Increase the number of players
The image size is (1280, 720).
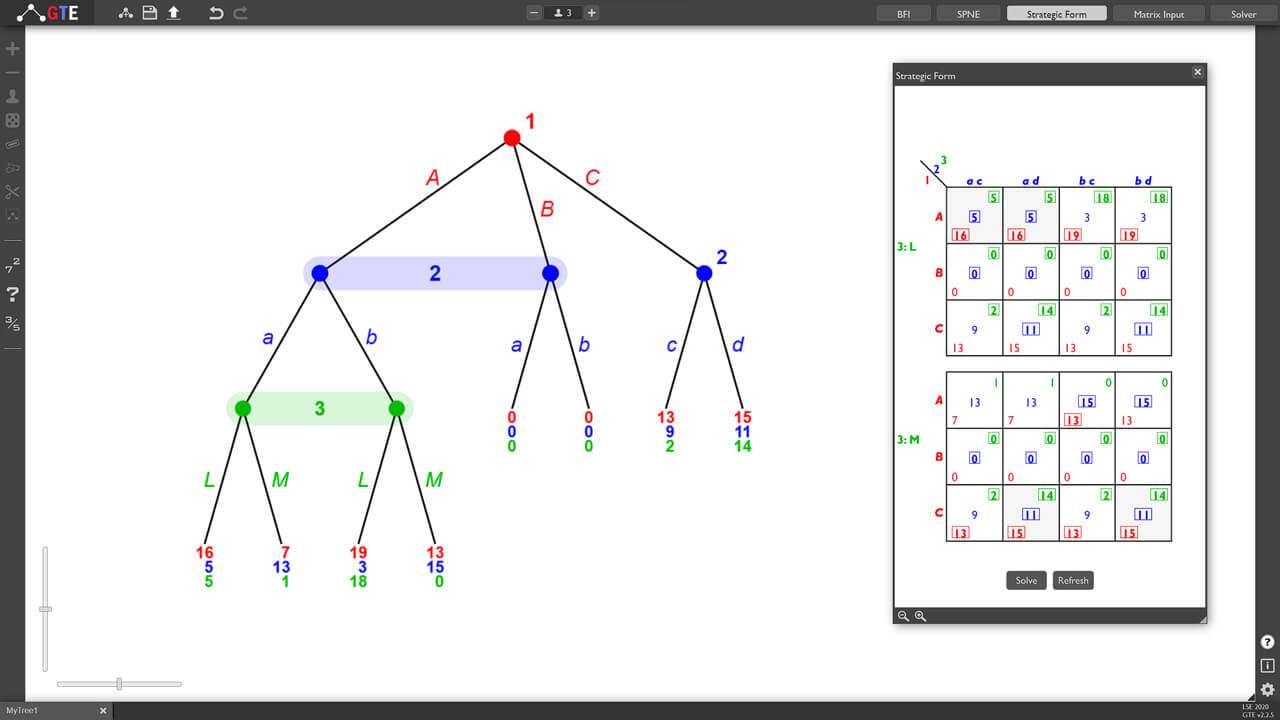click(x=592, y=13)
